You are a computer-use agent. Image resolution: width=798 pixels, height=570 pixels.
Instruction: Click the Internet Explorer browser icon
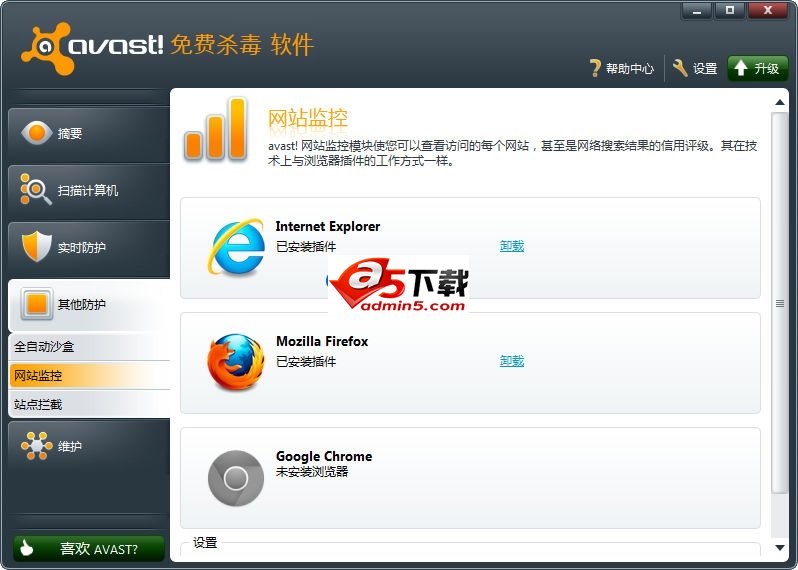coord(236,247)
